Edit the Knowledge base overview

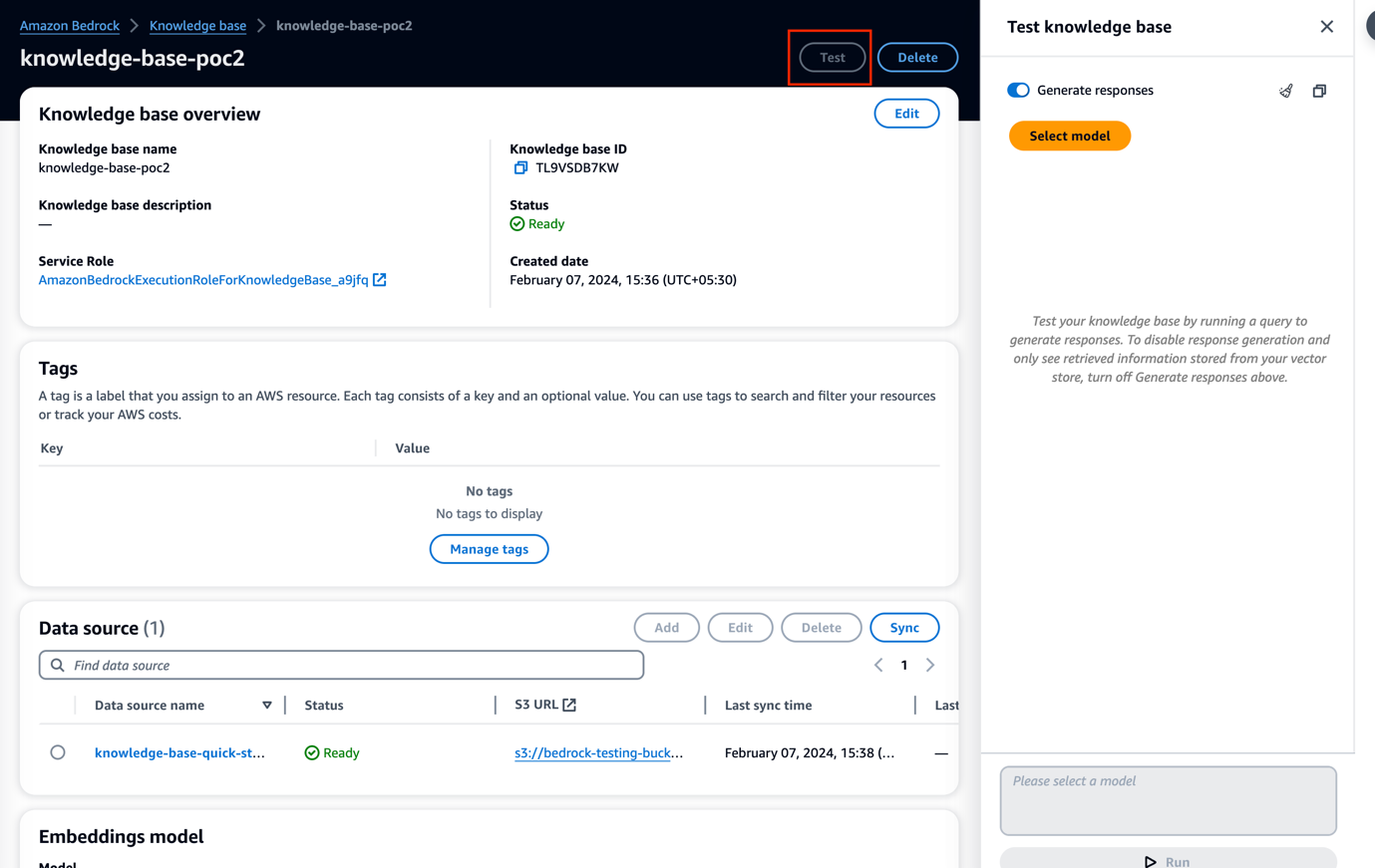pyautogui.click(x=906, y=114)
